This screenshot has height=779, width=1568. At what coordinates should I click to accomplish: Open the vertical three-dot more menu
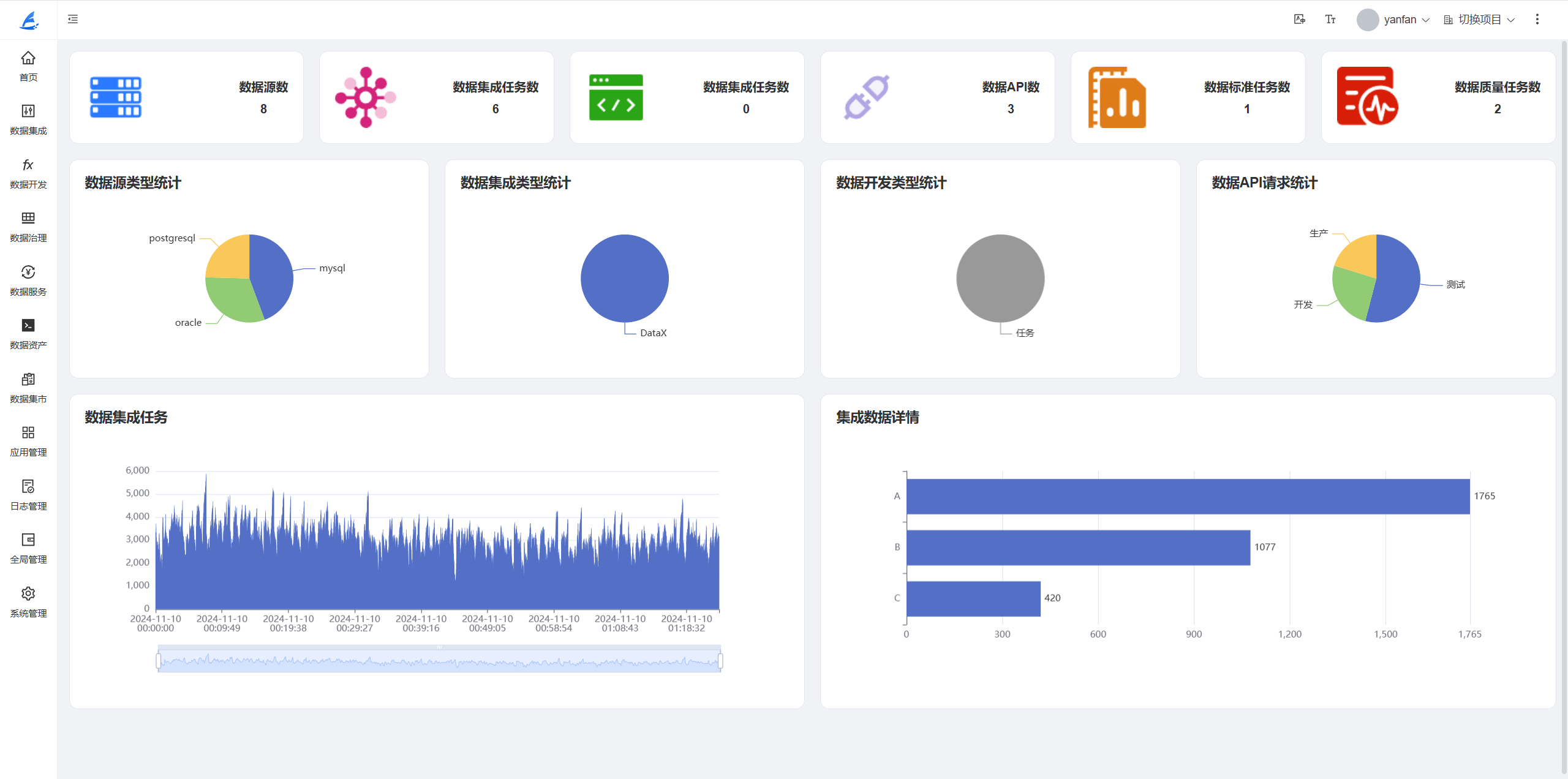click(1537, 19)
